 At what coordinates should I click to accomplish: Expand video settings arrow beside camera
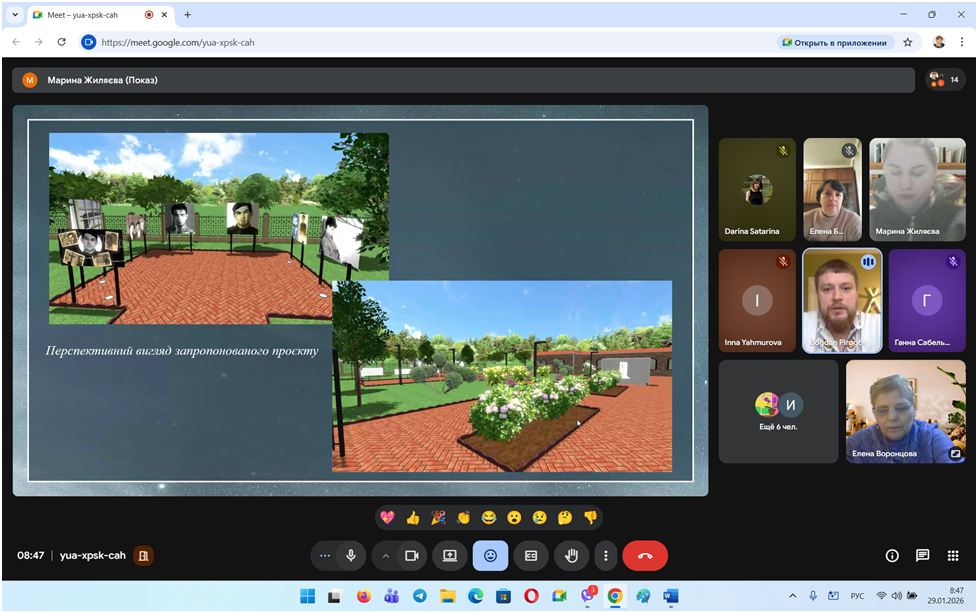click(386, 555)
